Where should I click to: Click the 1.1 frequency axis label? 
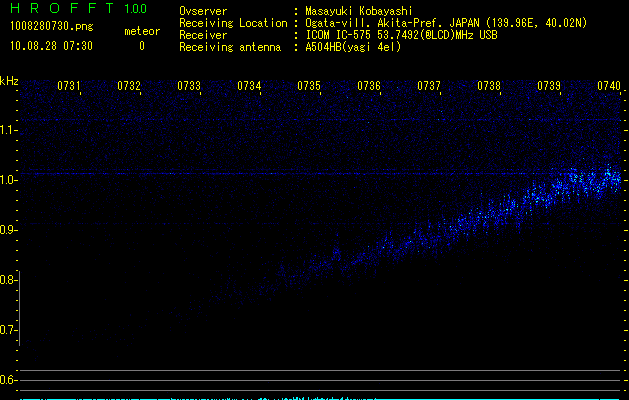[10, 130]
